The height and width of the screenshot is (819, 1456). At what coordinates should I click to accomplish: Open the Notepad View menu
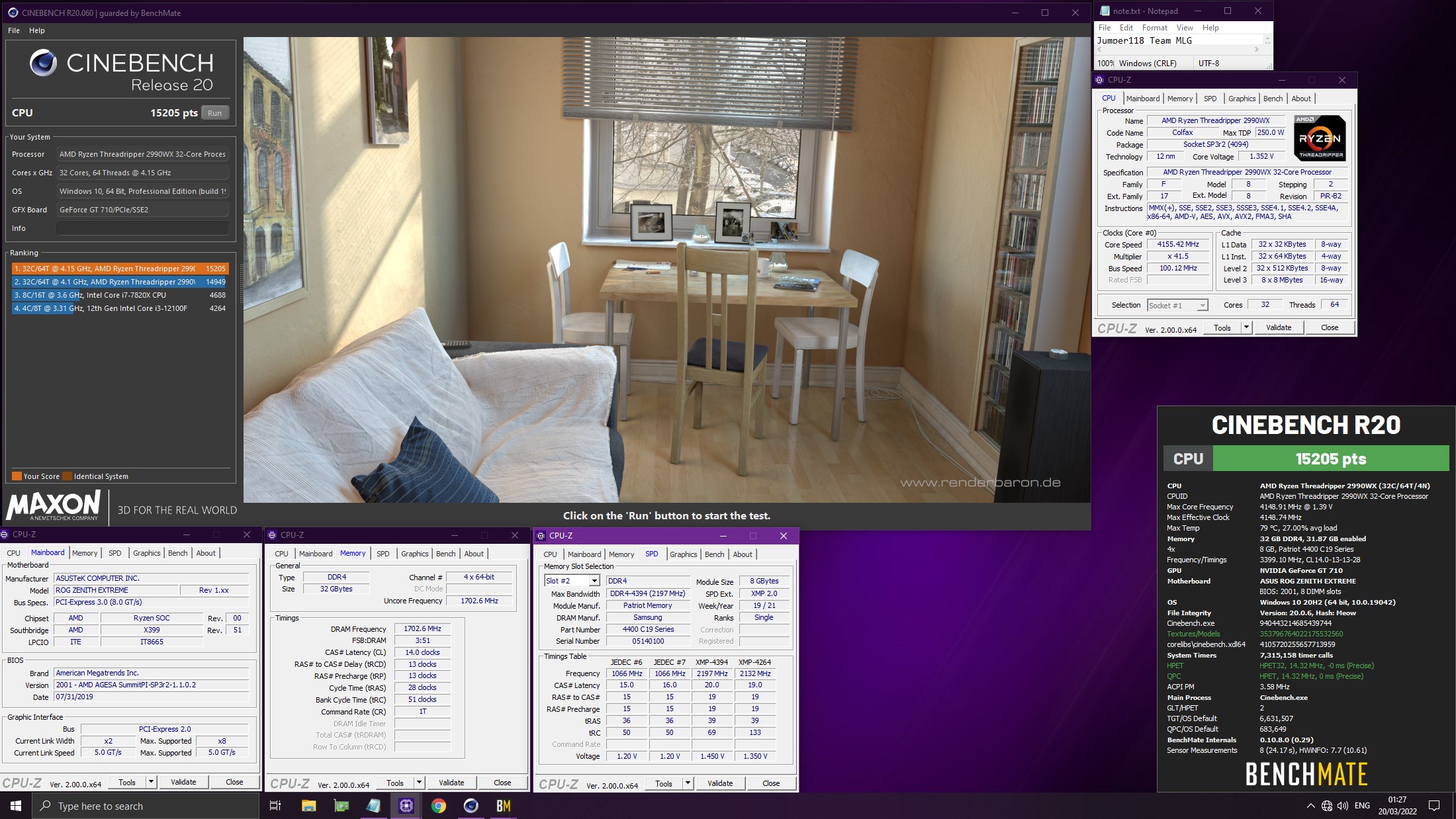point(1185,28)
